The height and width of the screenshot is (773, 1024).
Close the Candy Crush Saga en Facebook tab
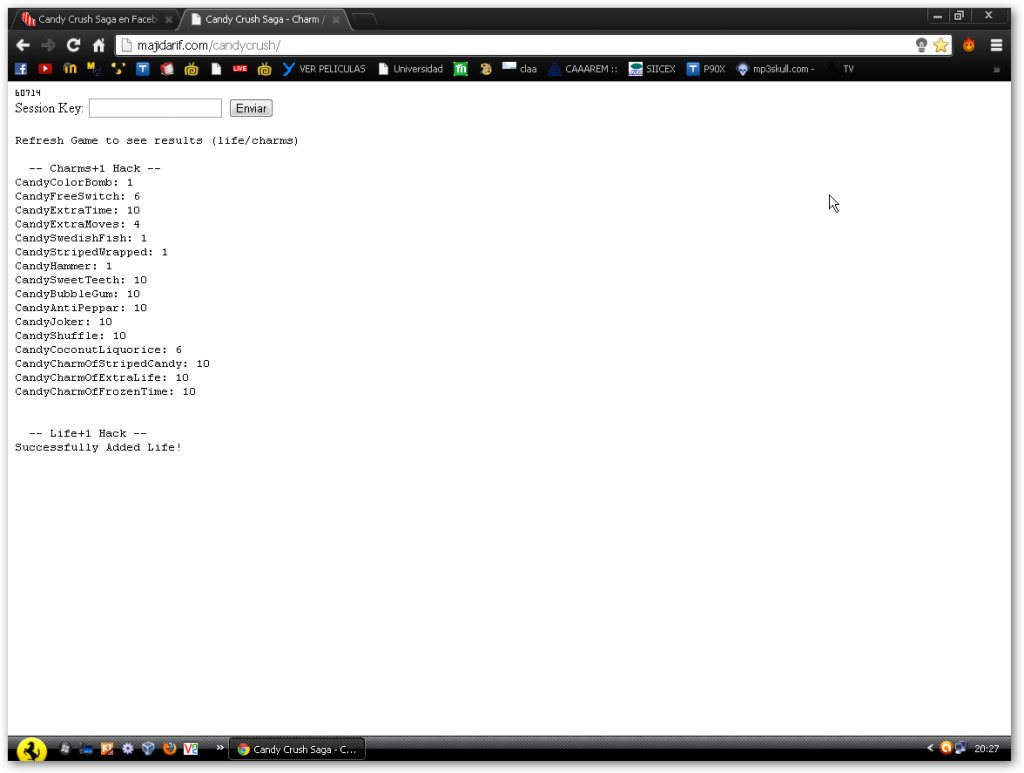(x=168, y=20)
